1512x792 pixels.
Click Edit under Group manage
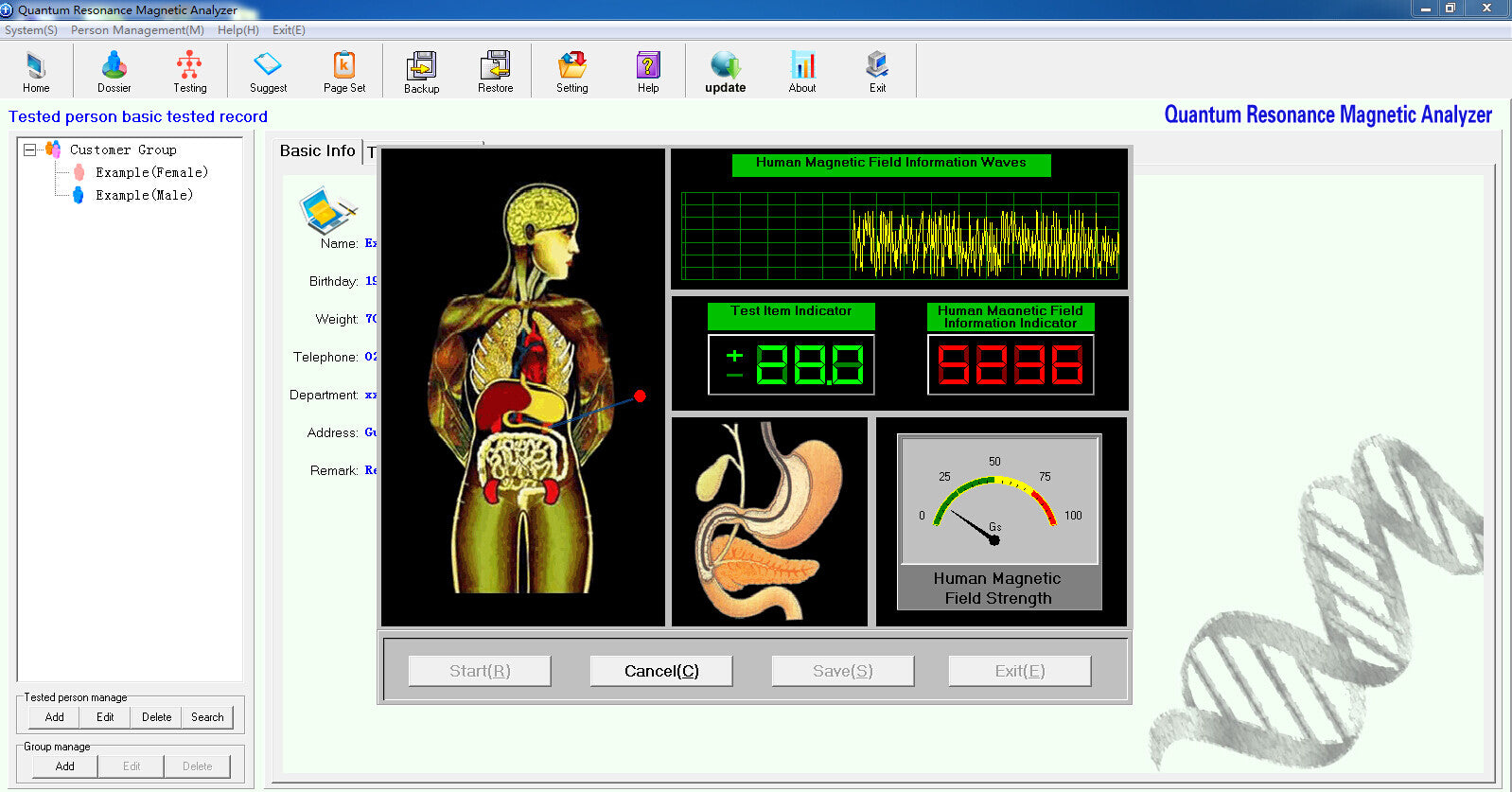pos(132,766)
